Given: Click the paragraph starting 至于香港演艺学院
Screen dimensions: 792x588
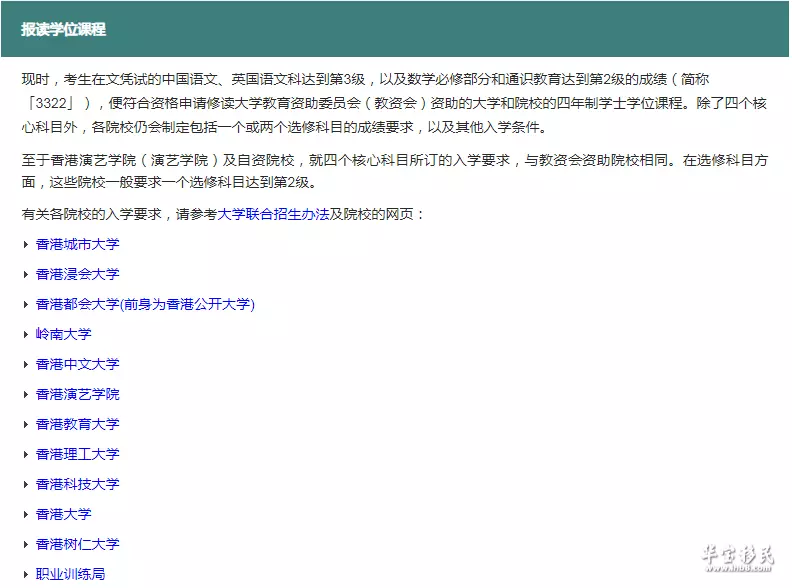Looking at the screenshot, I should (394, 171).
